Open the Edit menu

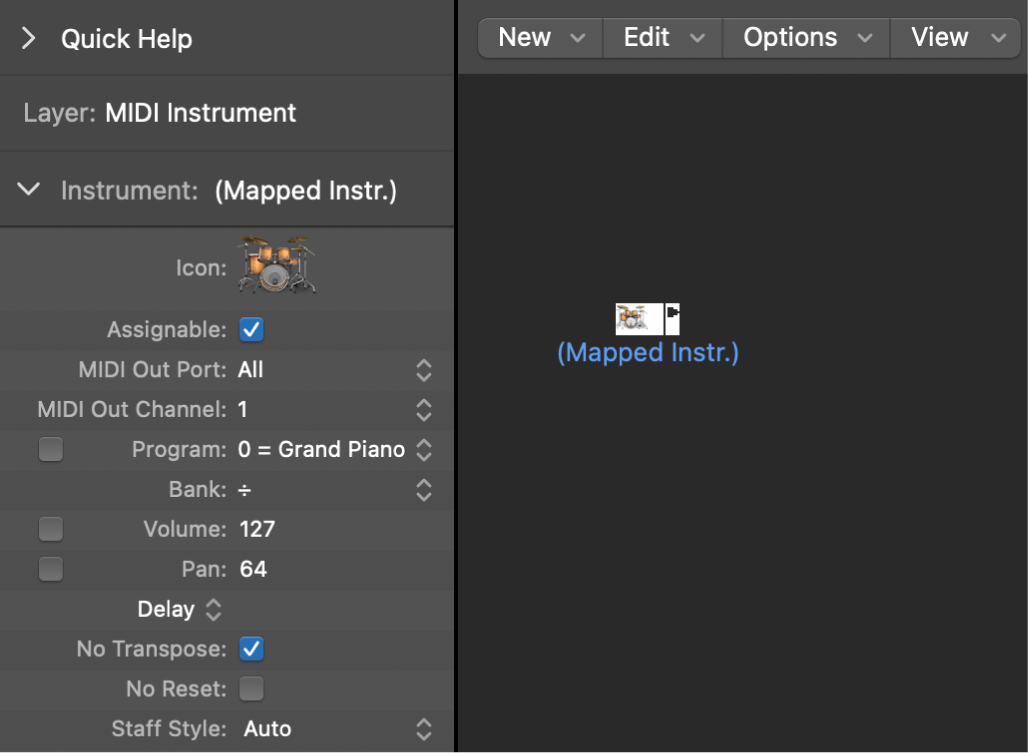(x=662, y=37)
